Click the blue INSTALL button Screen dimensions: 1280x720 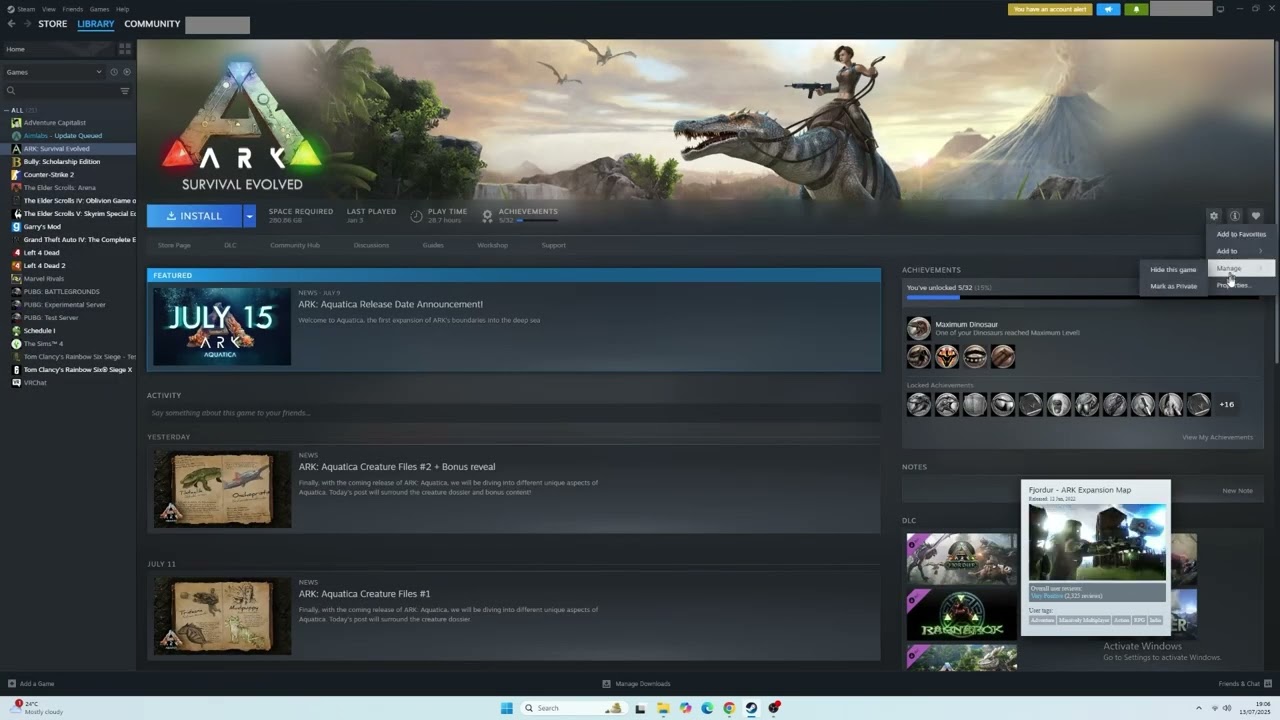point(195,216)
